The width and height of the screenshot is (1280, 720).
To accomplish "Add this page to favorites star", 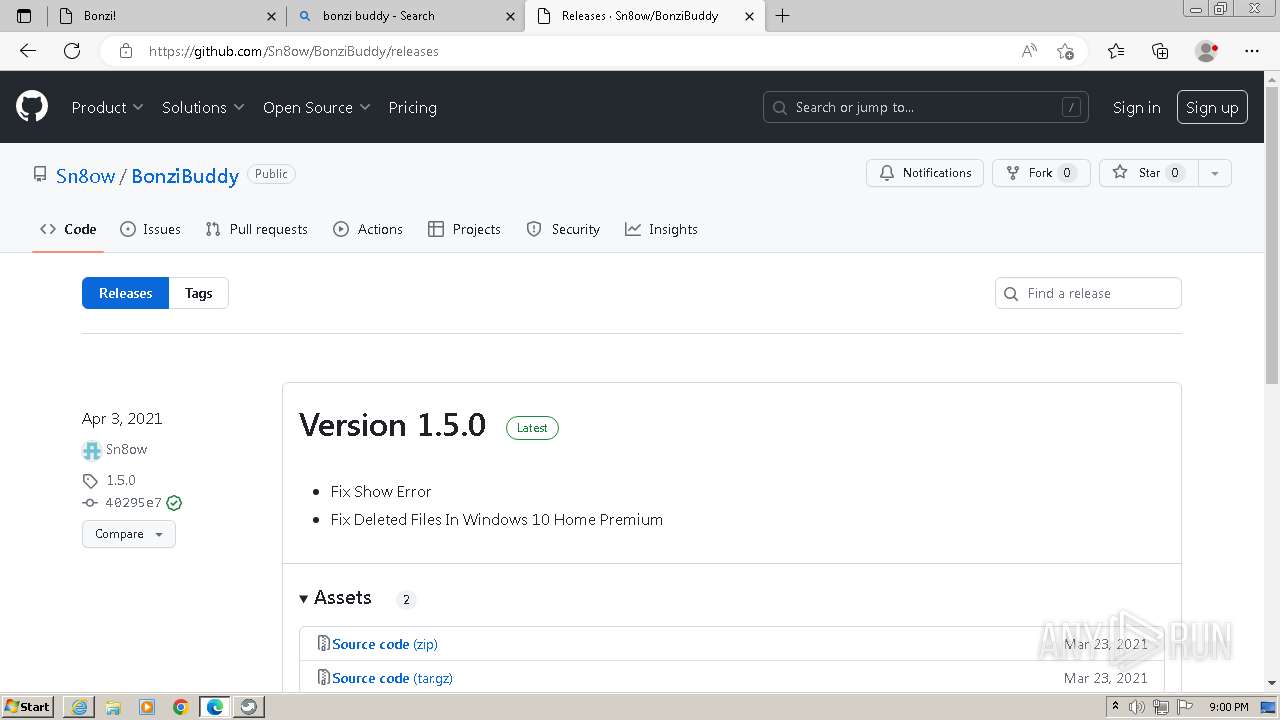I will click(x=1065, y=51).
